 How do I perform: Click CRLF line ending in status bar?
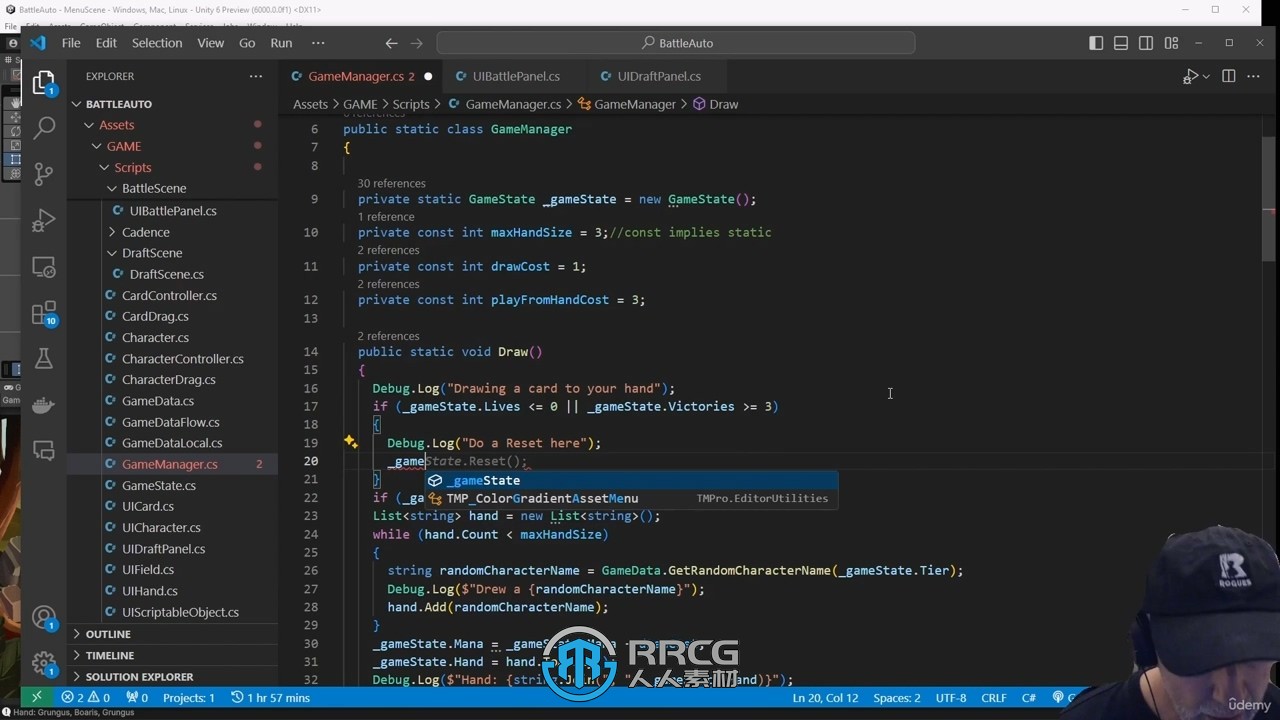coord(994,697)
